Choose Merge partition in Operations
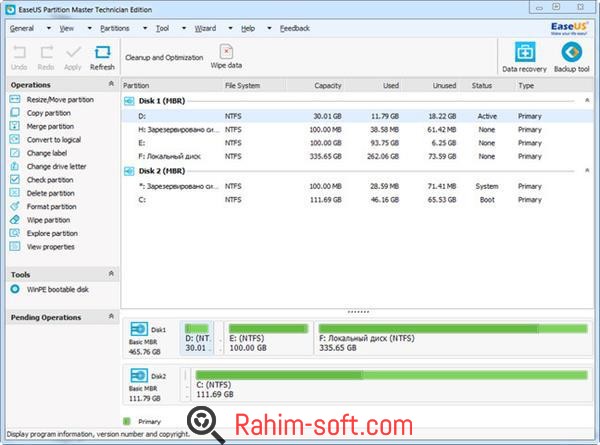Screen dimensions: 600x445 point(50,127)
